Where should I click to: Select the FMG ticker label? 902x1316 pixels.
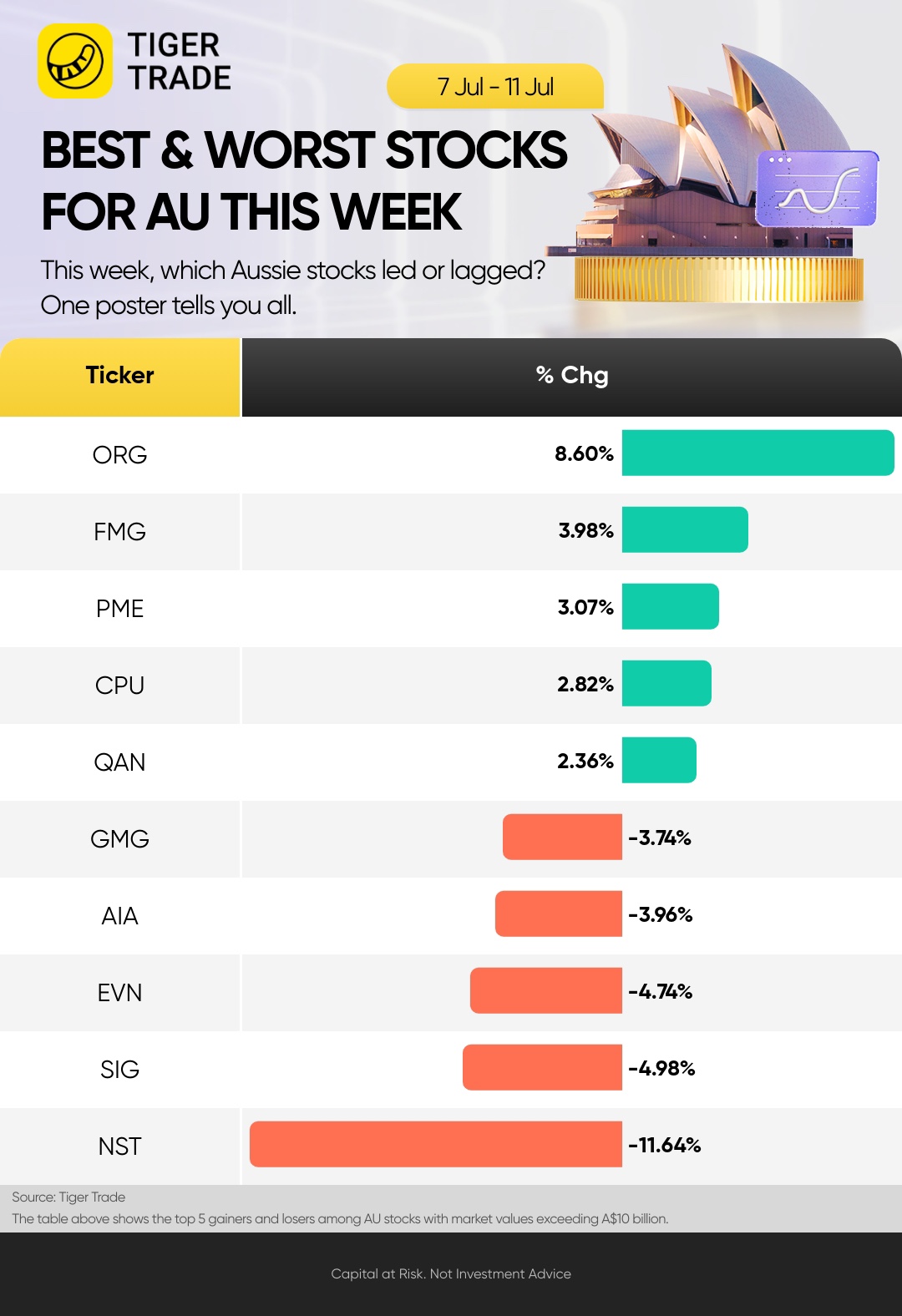coord(119,532)
